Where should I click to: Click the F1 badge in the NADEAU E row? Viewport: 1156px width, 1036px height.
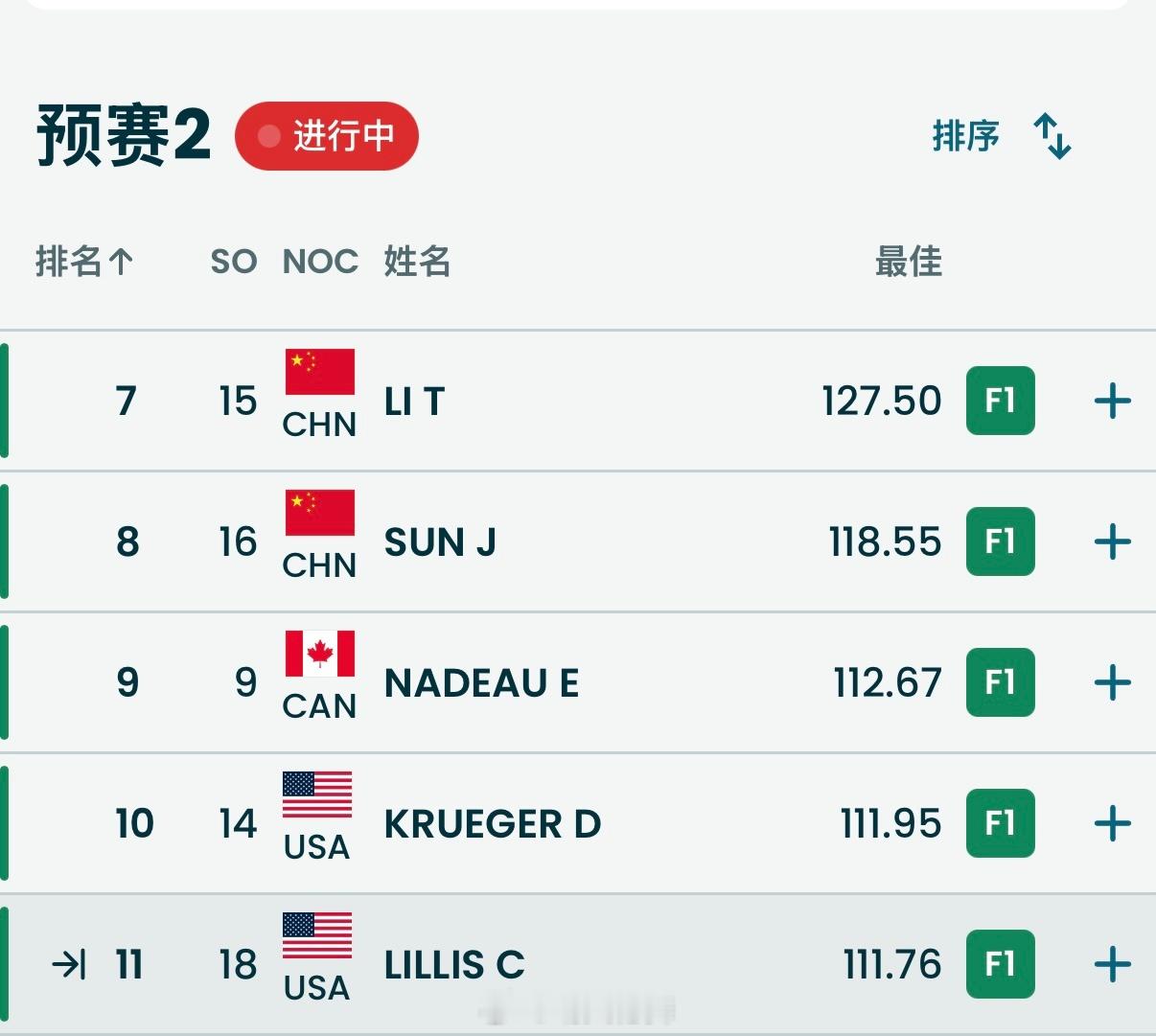click(1000, 682)
